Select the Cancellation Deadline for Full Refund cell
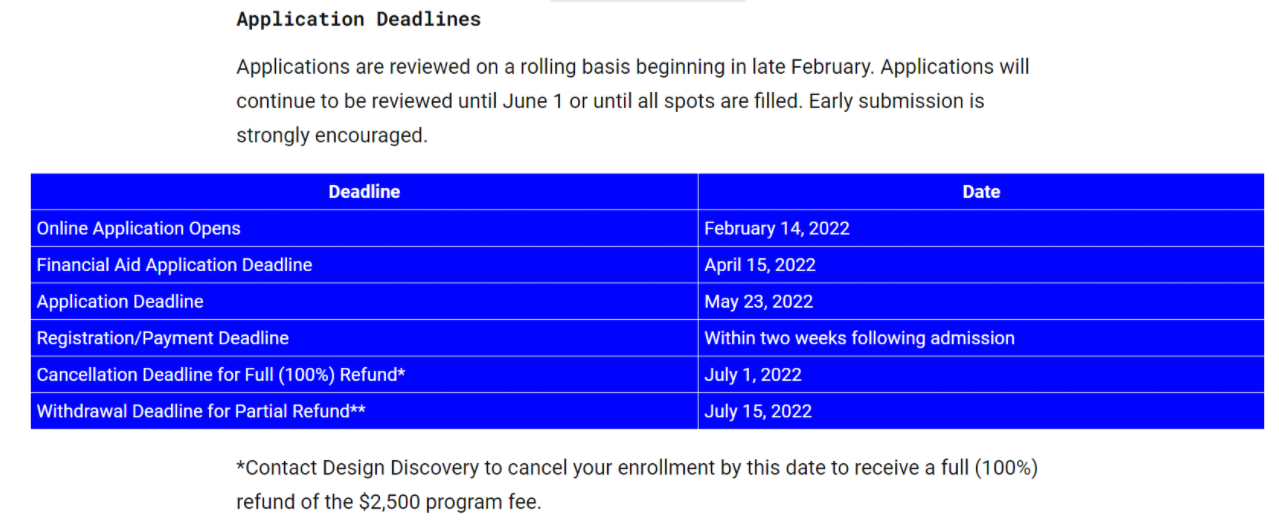Viewport: 1279px width, 531px height. coord(221,375)
